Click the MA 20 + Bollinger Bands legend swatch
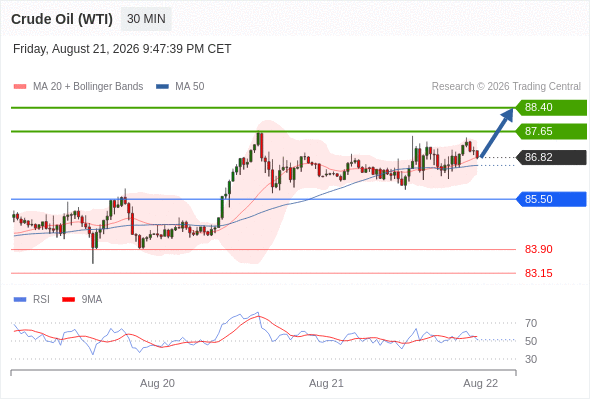Image resolution: width=590 pixels, height=400 pixels. click(20, 87)
